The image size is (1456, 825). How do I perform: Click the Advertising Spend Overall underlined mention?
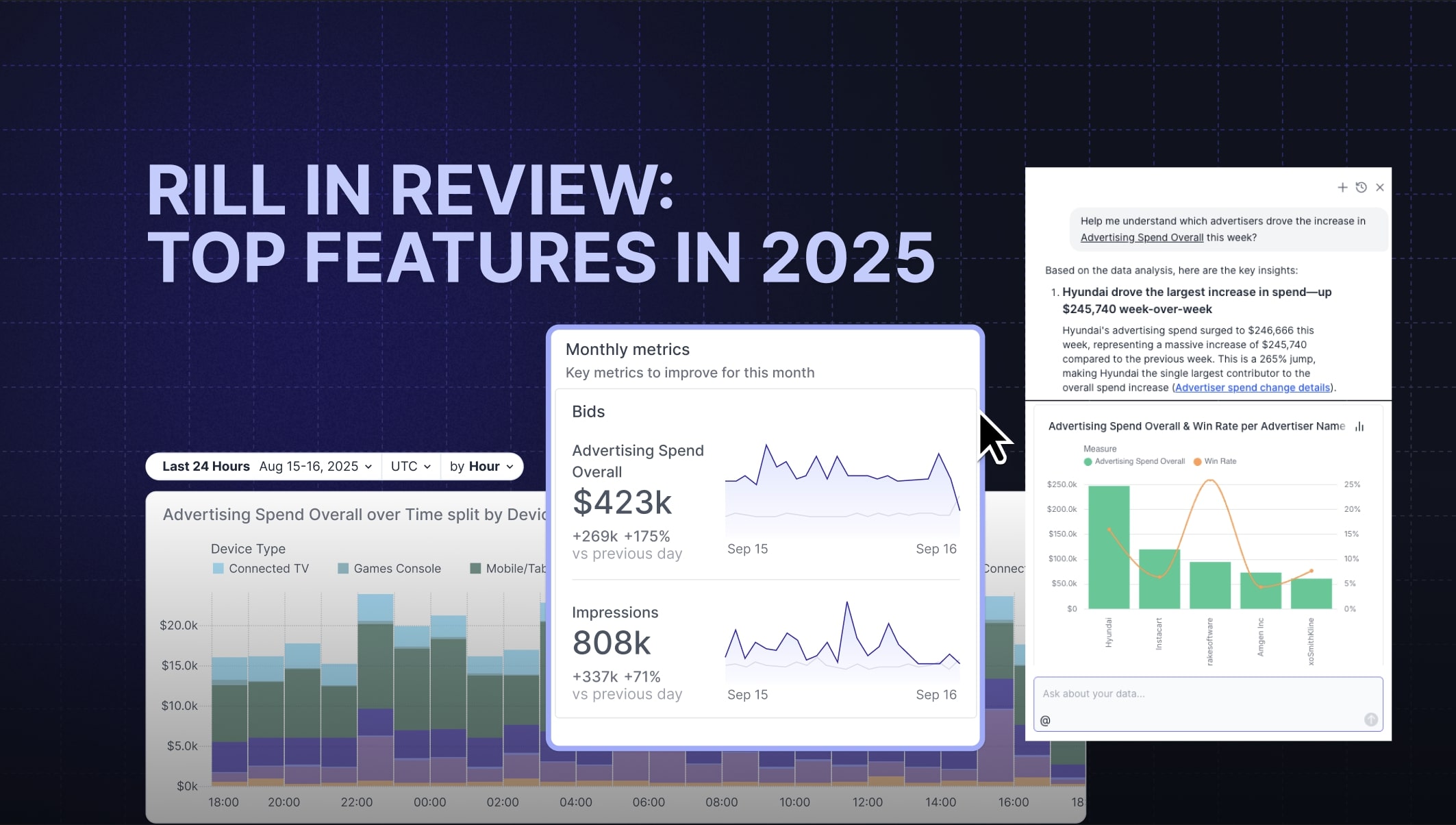click(x=1142, y=238)
